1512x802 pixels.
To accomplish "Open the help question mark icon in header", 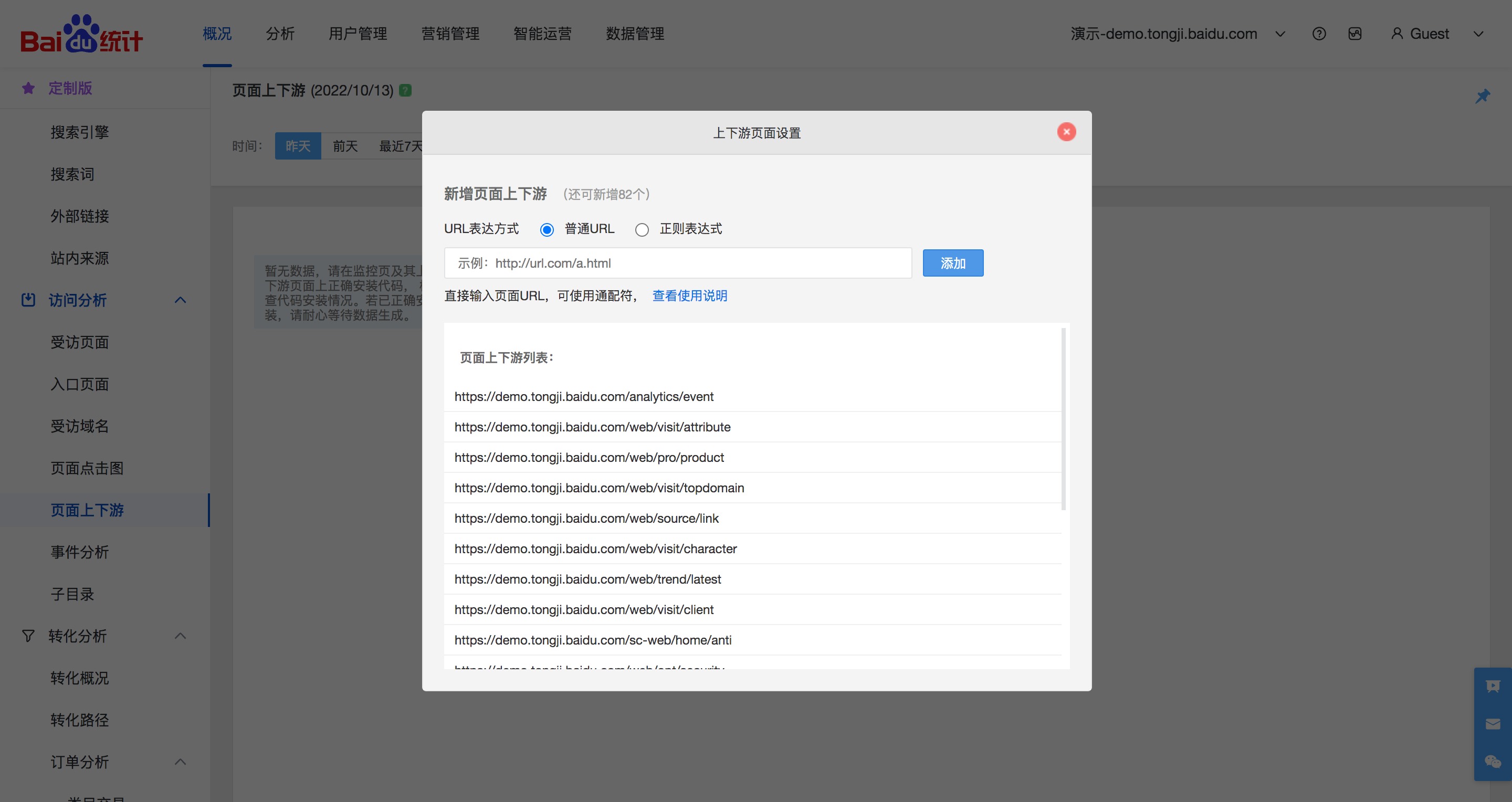I will click(x=1319, y=34).
